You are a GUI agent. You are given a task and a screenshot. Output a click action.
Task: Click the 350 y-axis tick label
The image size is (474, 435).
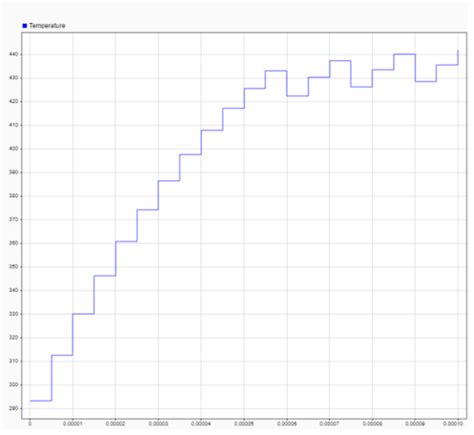coord(13,267)
